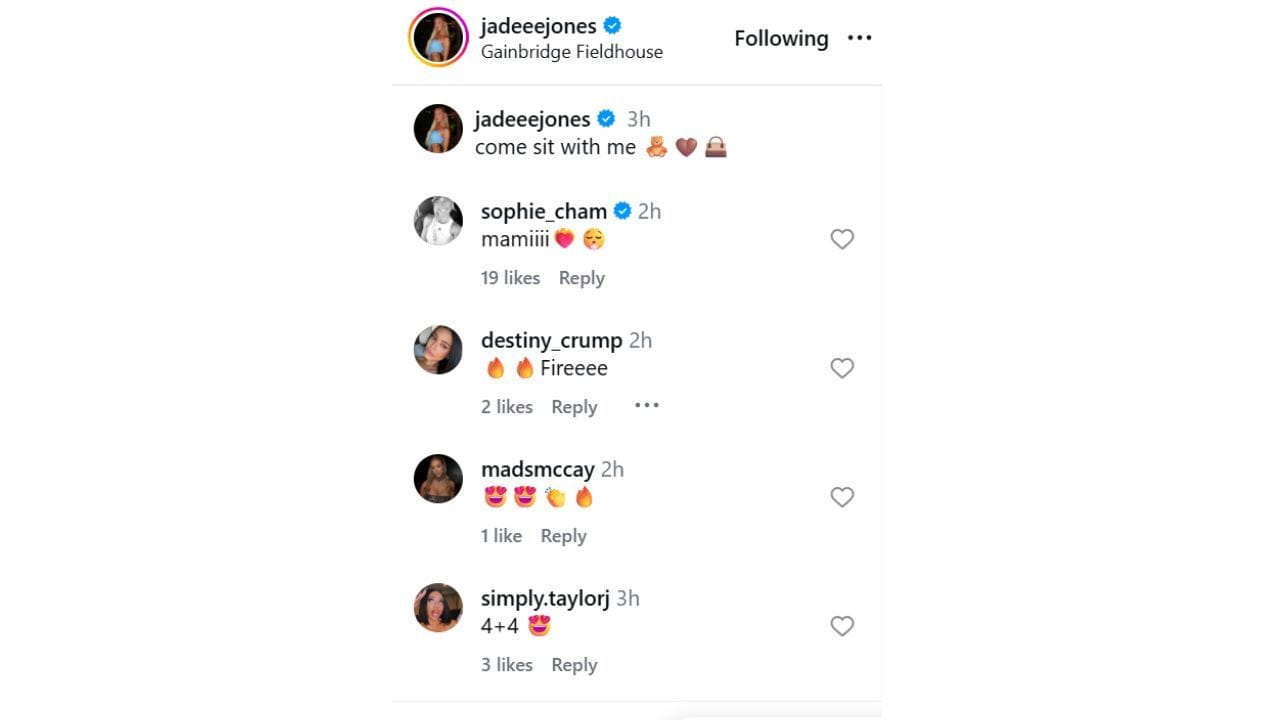Click the verified badge next to sophie_cham
Screen dimensions: 1280x720
(623, 211)
